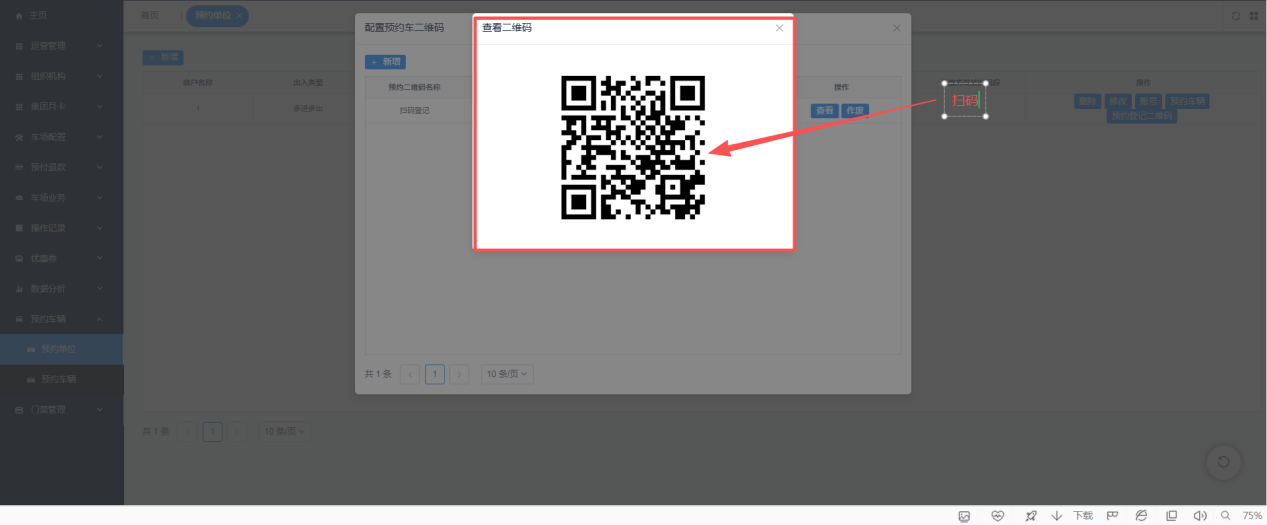Click the IE mode icon in status bar
The height and width of the screenshot is (525, 1267).
coord(1141,516)
